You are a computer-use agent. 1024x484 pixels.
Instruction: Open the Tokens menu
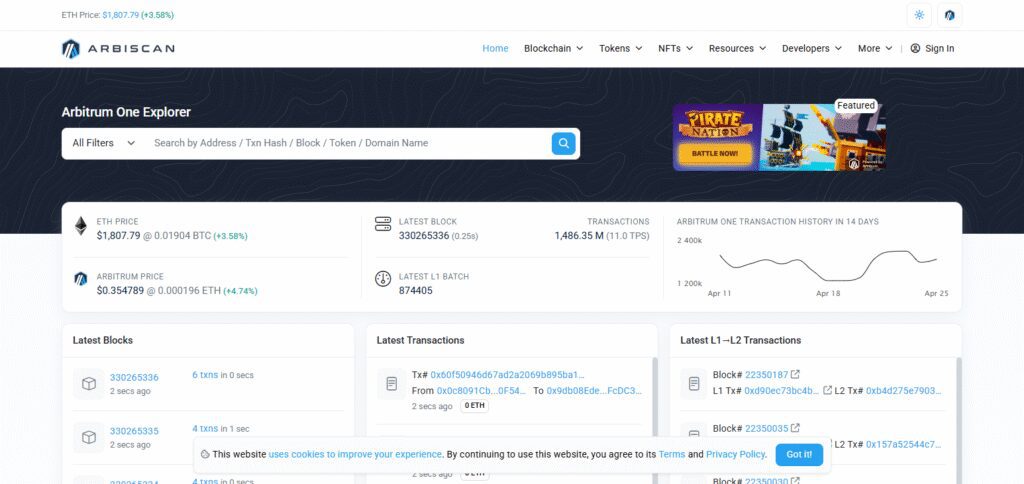click(620, 48)
